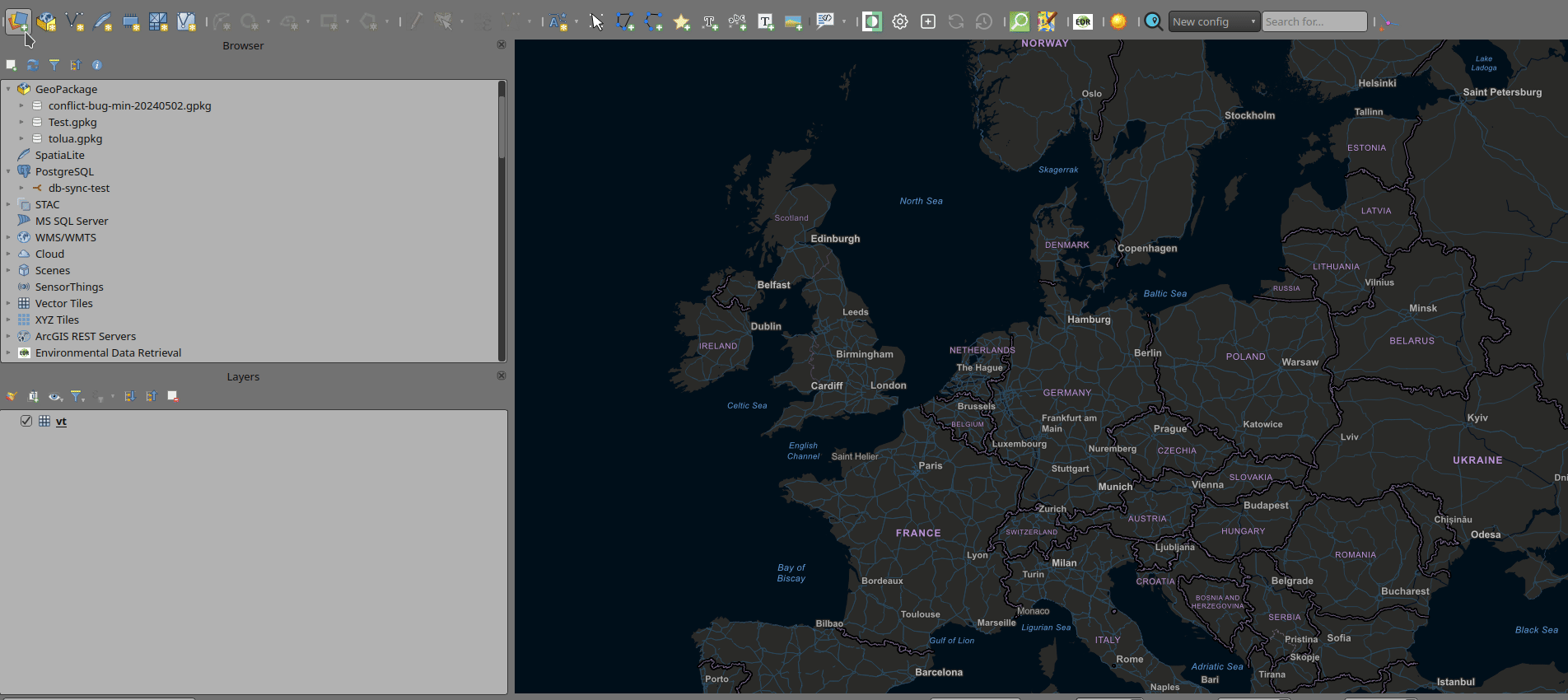Screen dimensions: 1568x700
Task: Expand the Test.gpkg tree item
Action: [21, 122]
